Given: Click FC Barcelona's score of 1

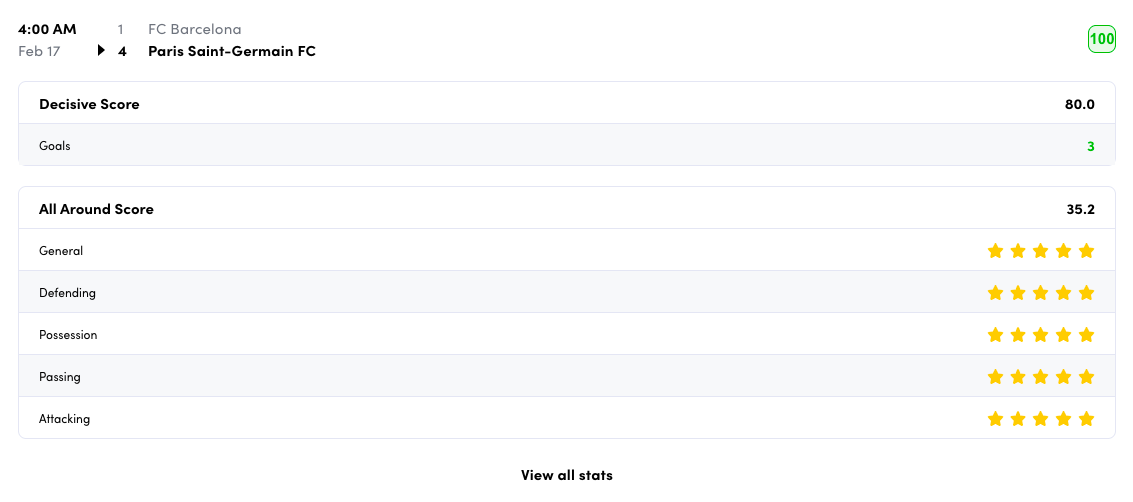Looking at the screenshot, I should (121, 29).
